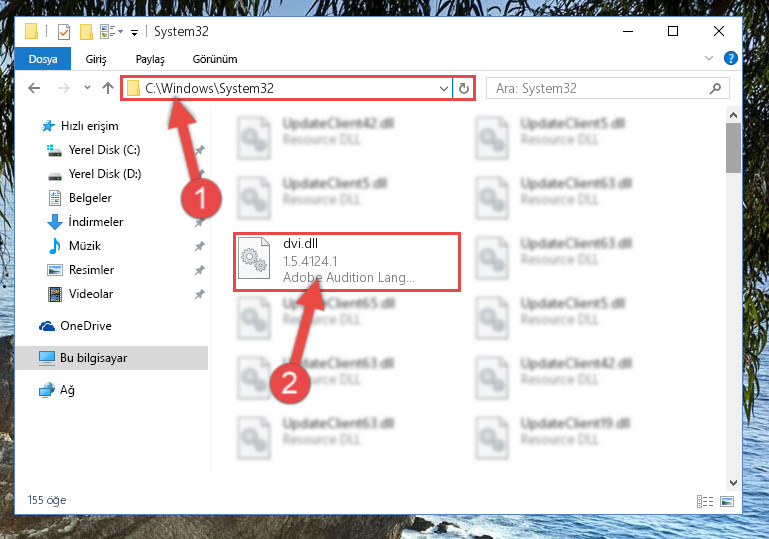This screenshot has width=769, height=539.
Task: Go back with the back arrow
Action: pyautogui.click(x=34, y=88)
